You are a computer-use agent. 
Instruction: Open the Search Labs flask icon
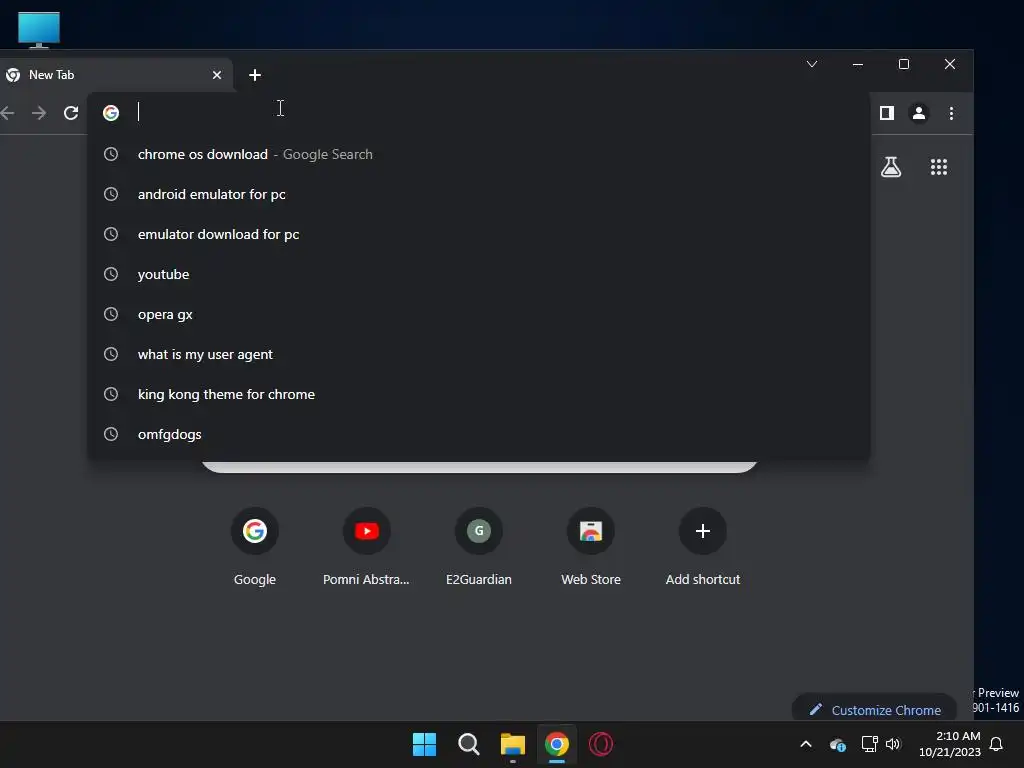coord(891,167)
